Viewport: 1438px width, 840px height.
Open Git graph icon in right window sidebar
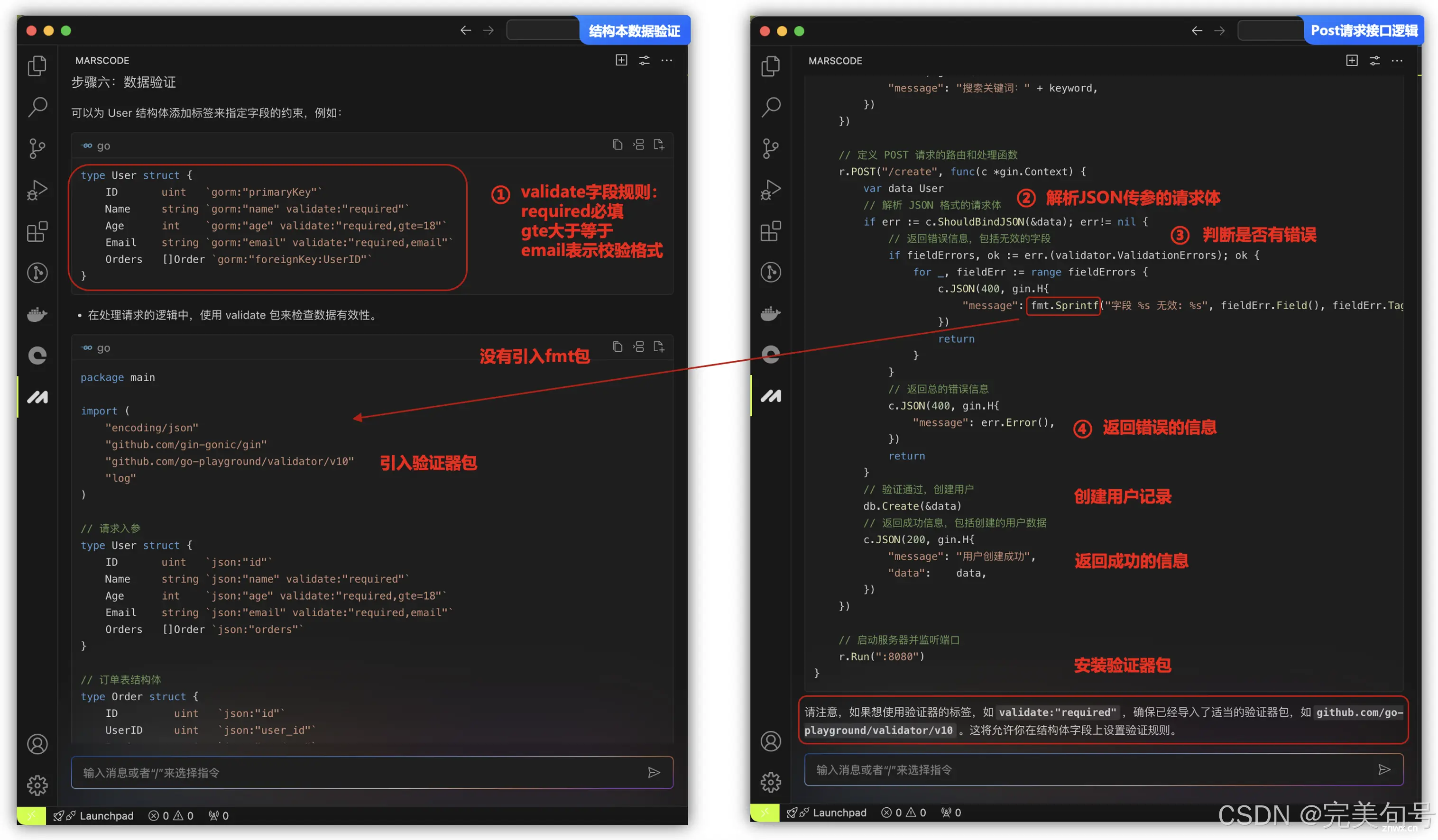[x=770, y=272]
